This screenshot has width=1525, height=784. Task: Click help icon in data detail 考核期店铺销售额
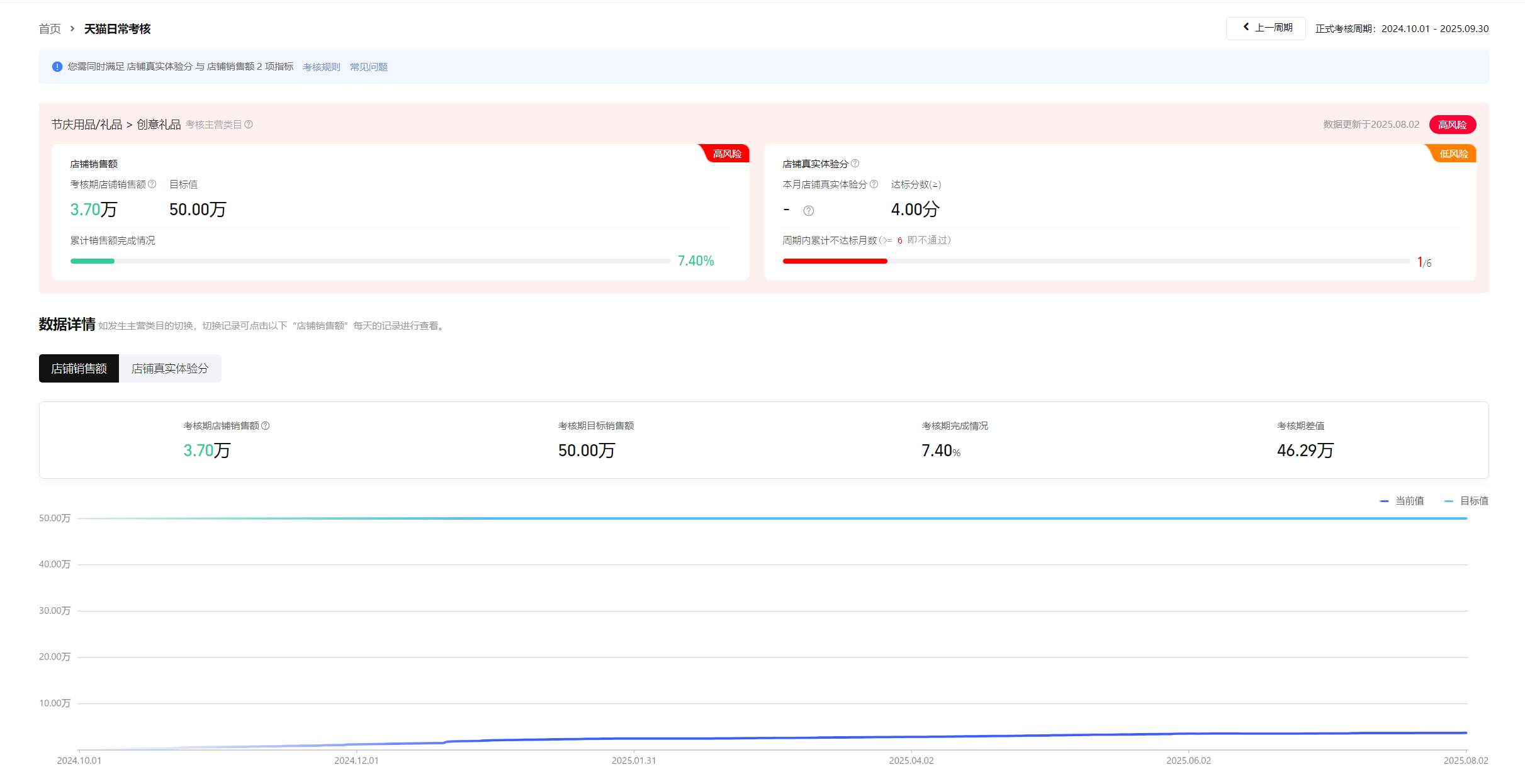[266, 426]
